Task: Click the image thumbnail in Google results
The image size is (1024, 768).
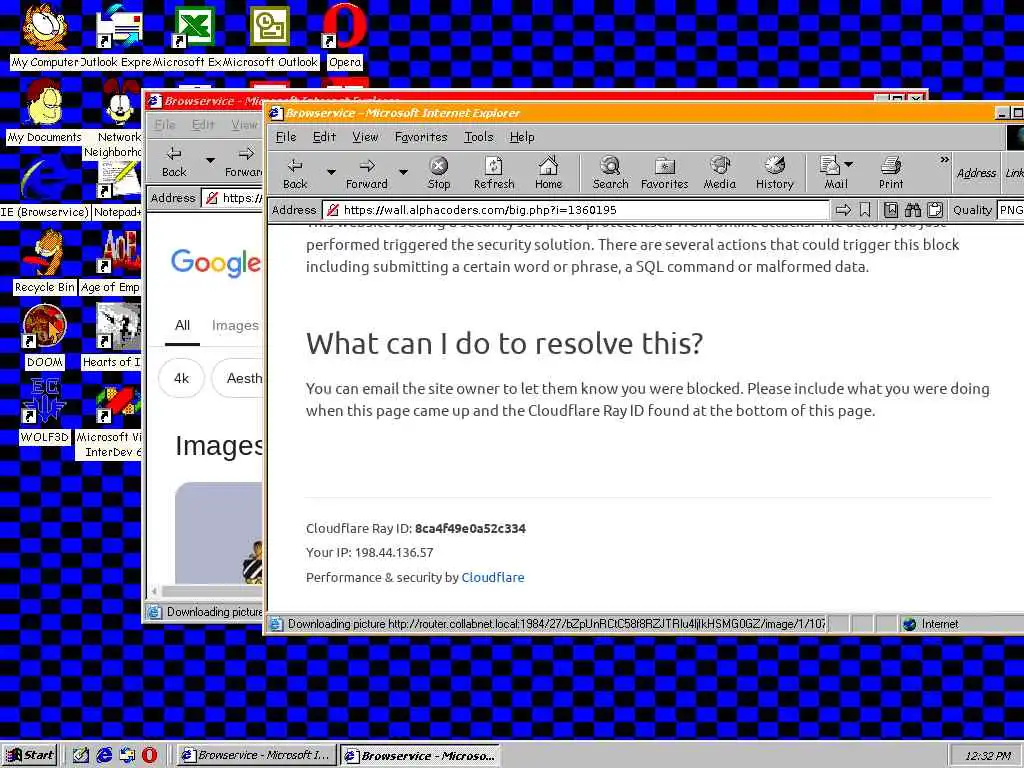Action: [x=219, y=532]
